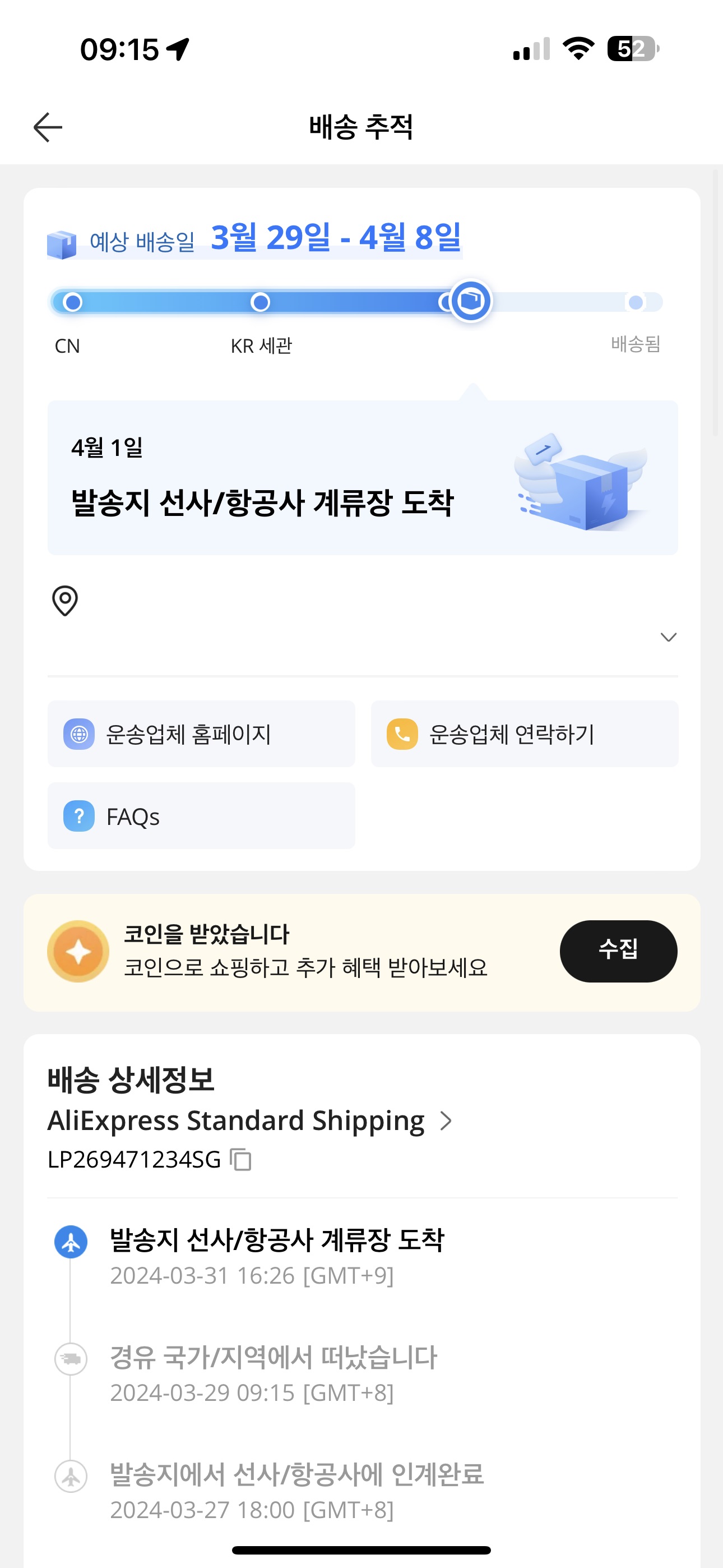Screen dimensions: 723x1568
Task: Tap the gray airplane handover icon
Action: click(71, 1476)
